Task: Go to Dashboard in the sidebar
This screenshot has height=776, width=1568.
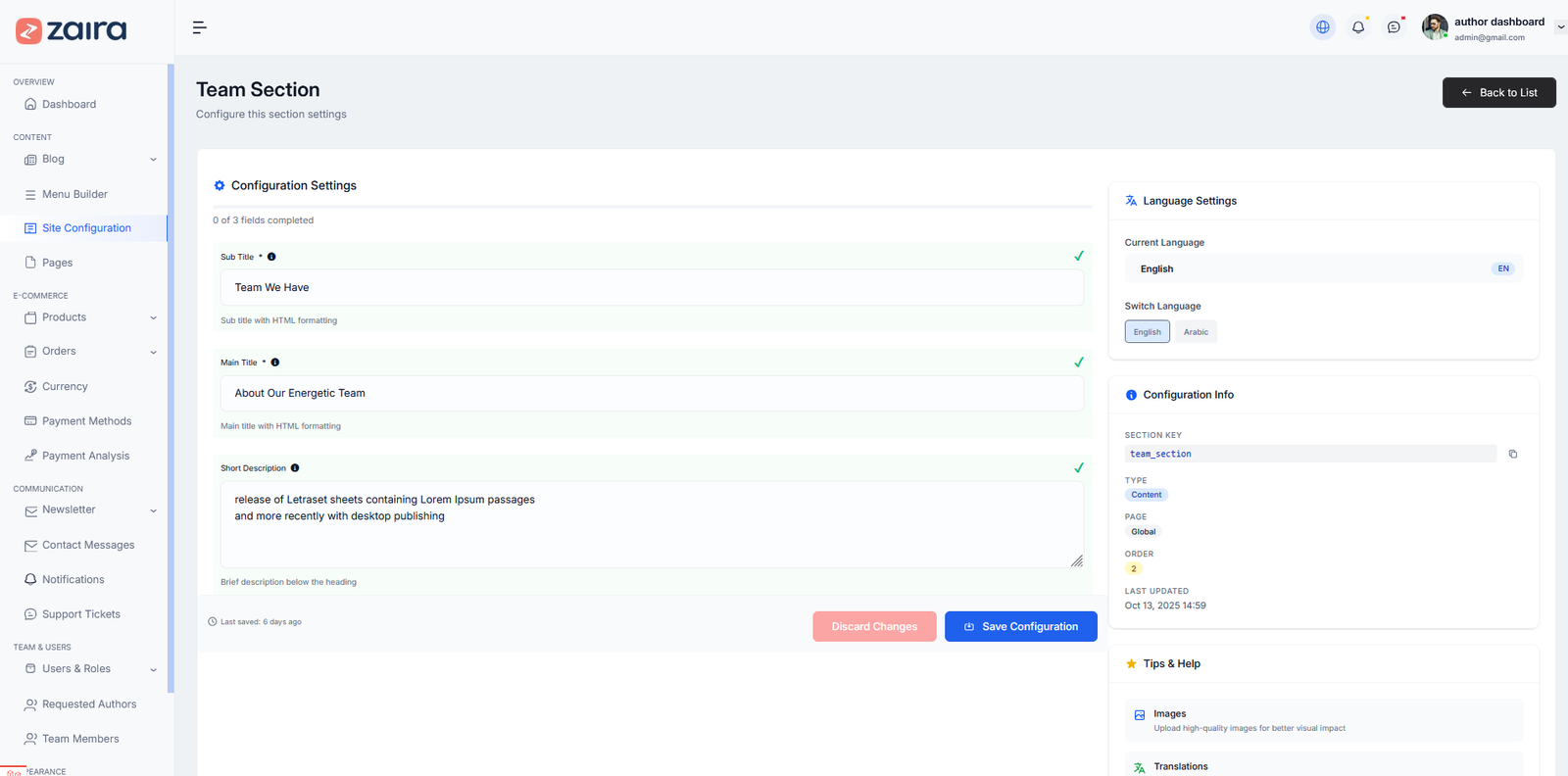Action: 69,104
